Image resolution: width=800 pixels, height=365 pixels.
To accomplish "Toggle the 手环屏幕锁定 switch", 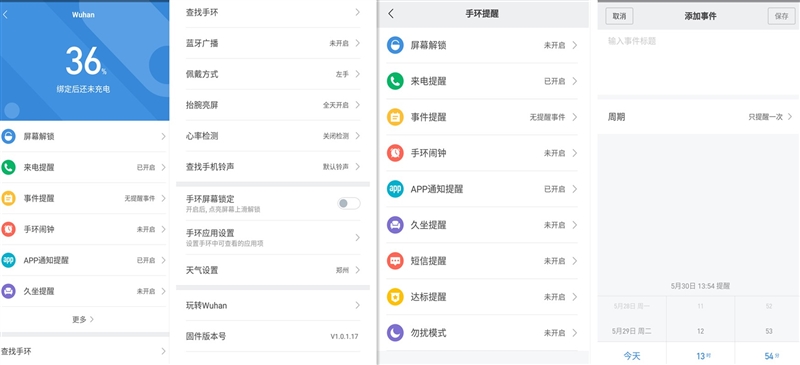I will point(349,203).
